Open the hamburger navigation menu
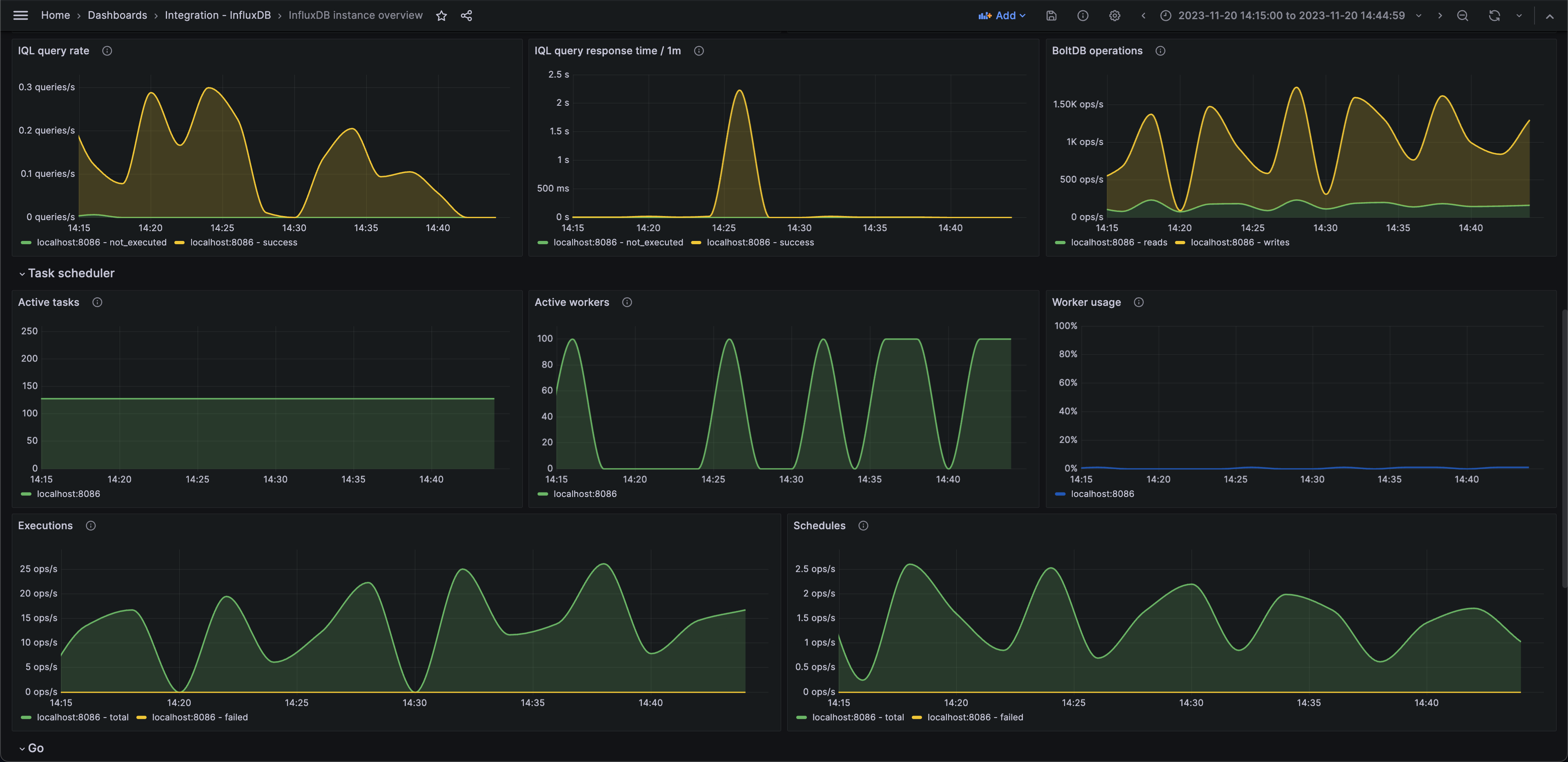This screenshot has width=1568, height=762. click(21, 15)
